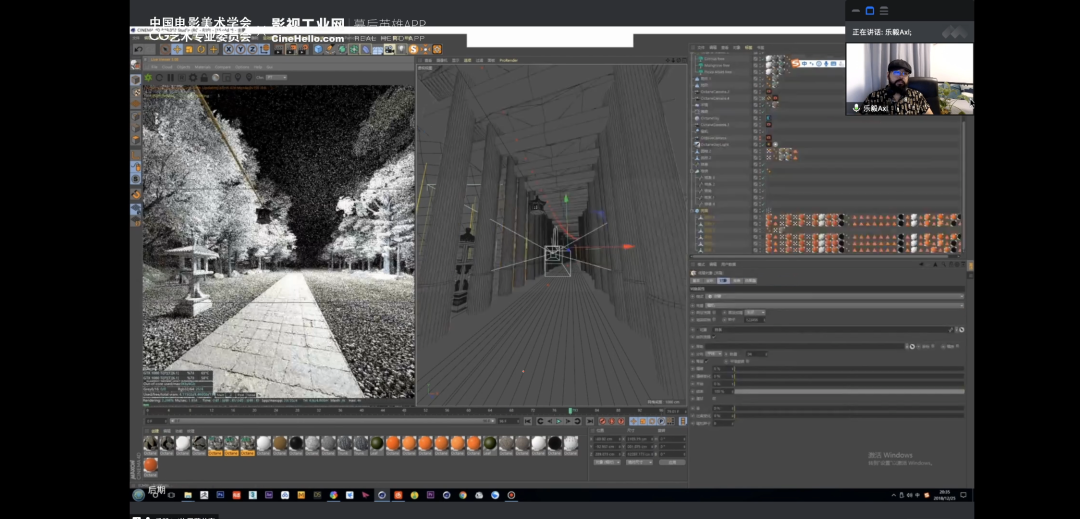Image resolution: width=1080 pixels, height=519 pixels.
Task: Open the Live Viewer Materials menu
Action: pyautogui.click(x=203, y=67)
